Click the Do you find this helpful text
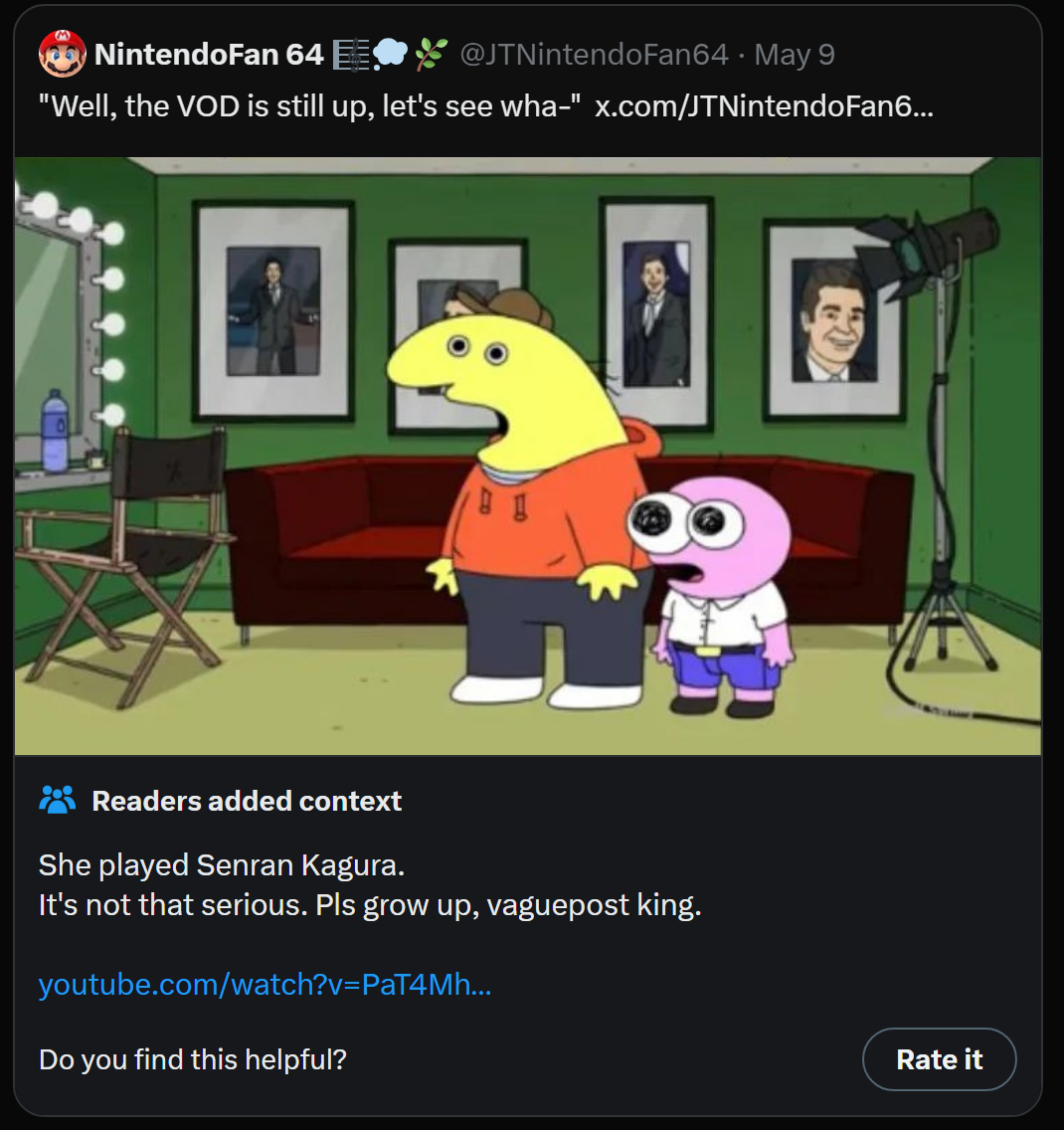Image resolution: width=1064 pixels, height=1130 pixels. [x=192, y=1059]
